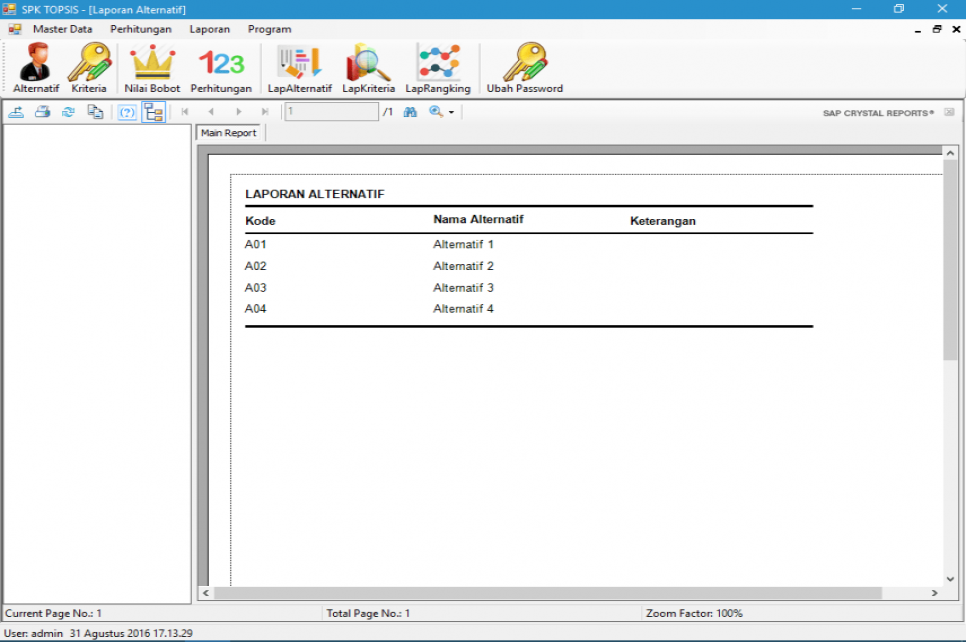Expand the zoom level dropdown arrow
This screenshot has width=966, height=642.
pyautogui.click(x=451, y=113)
